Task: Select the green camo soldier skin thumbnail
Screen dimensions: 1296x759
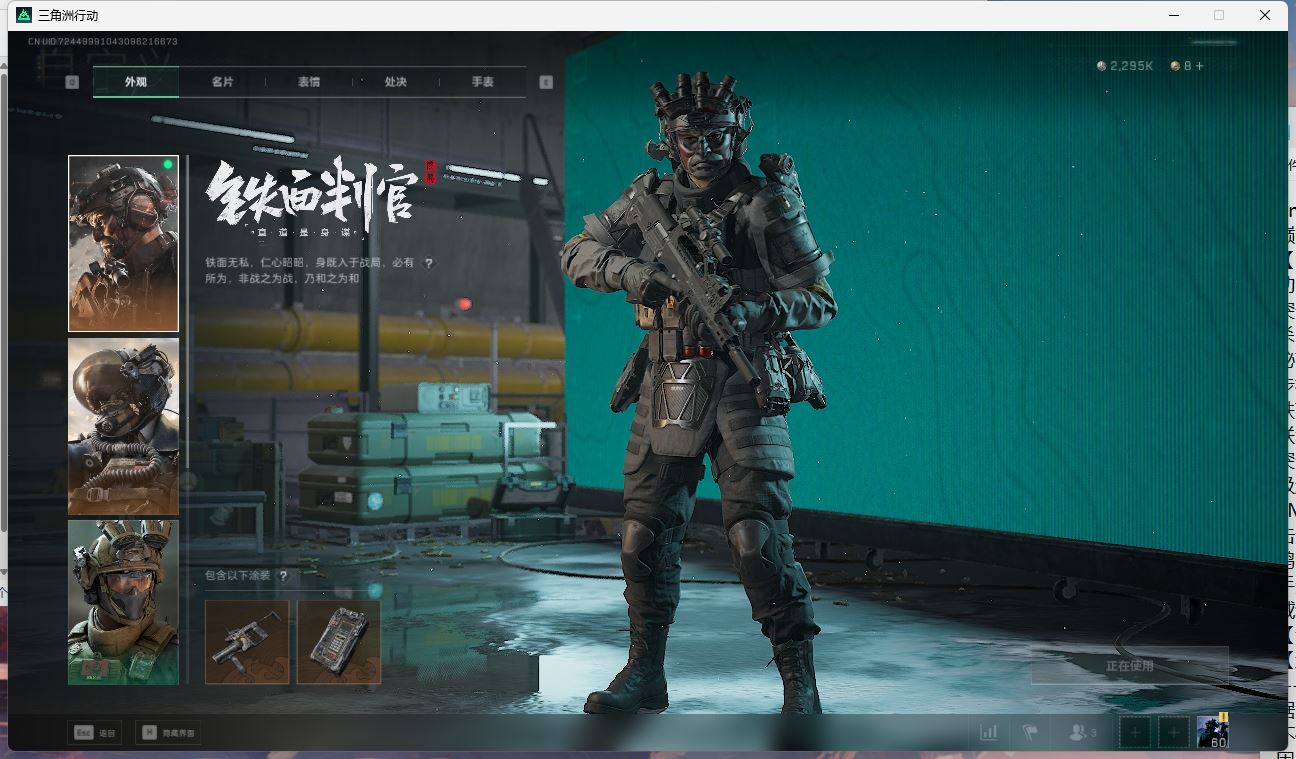Action: [x=124, y=602]
